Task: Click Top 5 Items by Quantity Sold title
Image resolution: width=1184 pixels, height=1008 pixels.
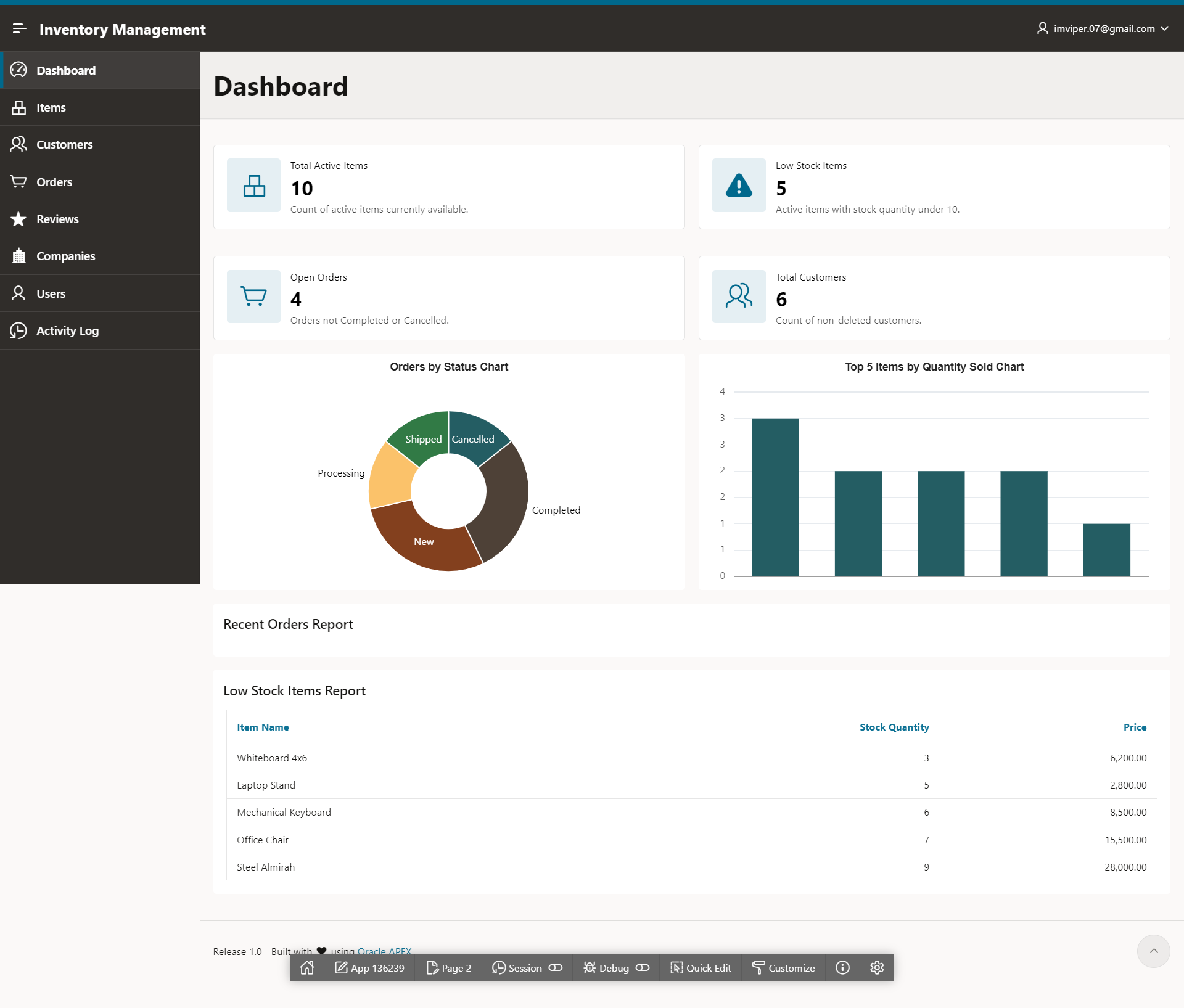Action: click(x=934, y=367)
